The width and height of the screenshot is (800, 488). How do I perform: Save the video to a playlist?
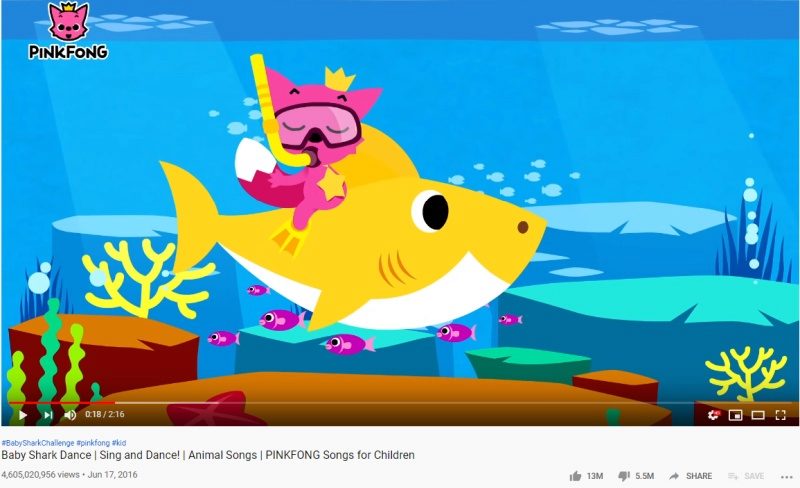(746, 476)
